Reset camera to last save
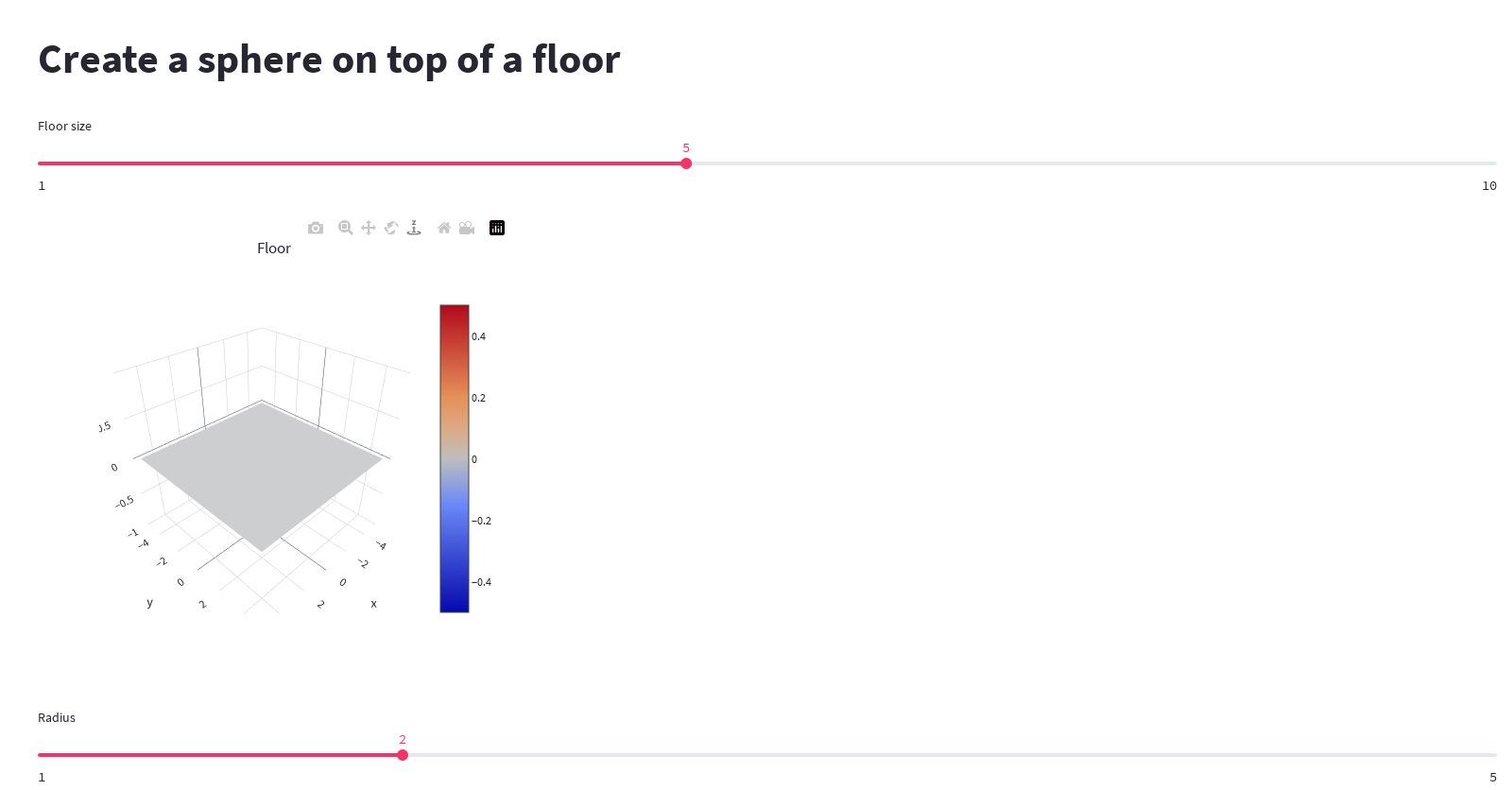 tap(467, 228)
